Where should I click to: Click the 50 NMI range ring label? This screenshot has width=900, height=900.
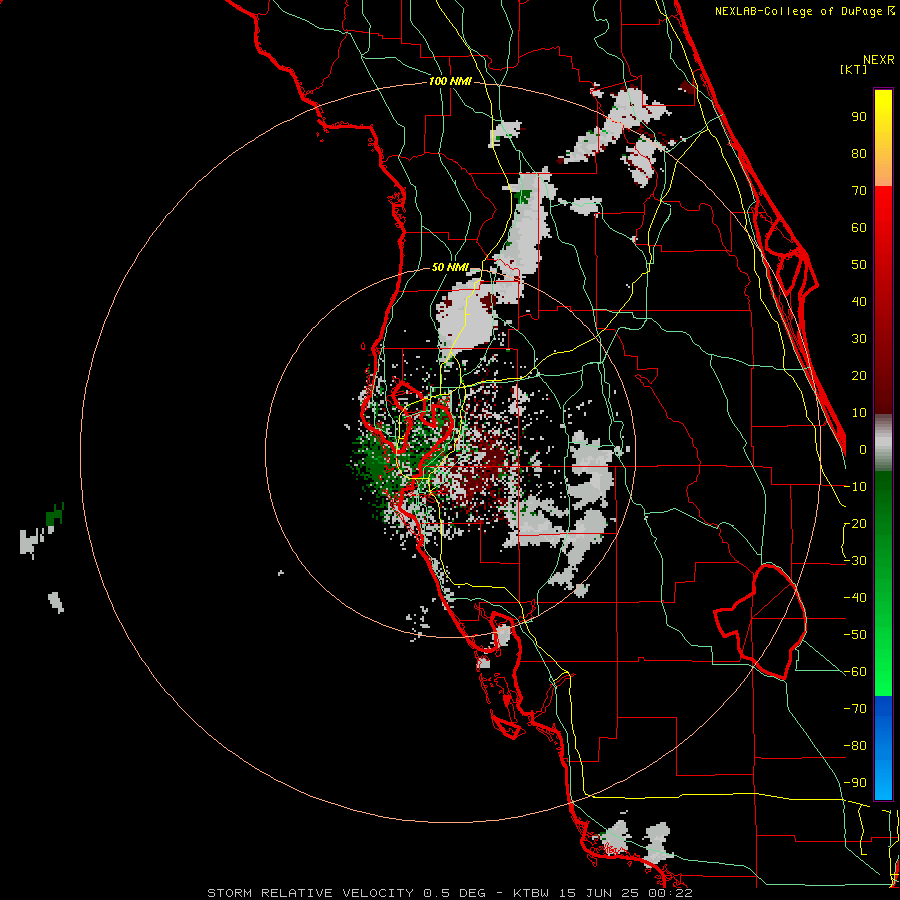tap(450, 267)
